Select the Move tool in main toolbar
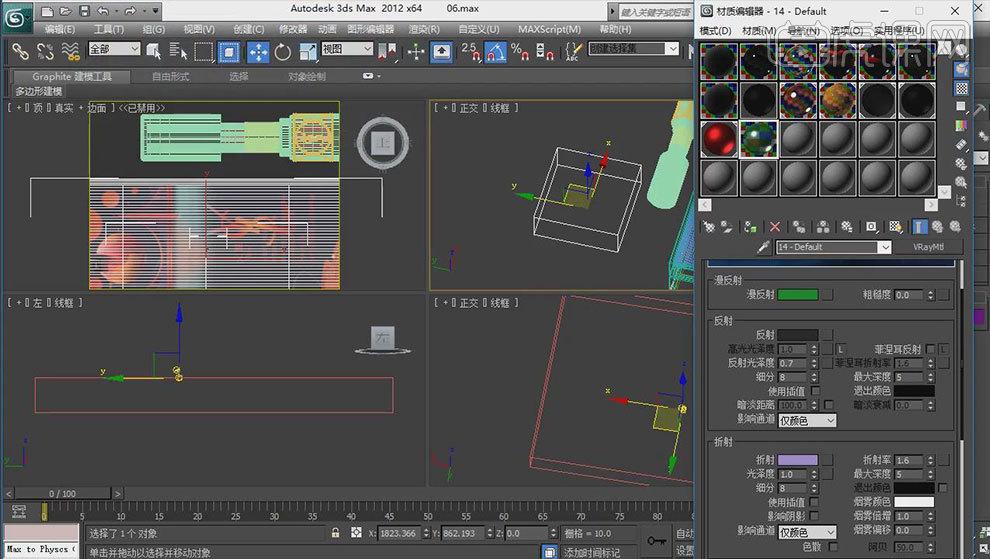Image resolution: width=990 pixels, height=559 pixels. pos(257,51)
